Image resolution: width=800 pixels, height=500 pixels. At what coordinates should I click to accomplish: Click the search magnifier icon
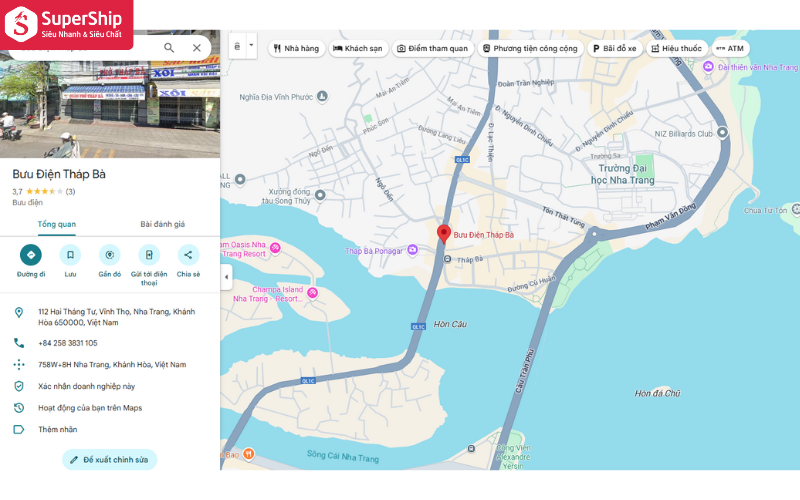[169, 47]
